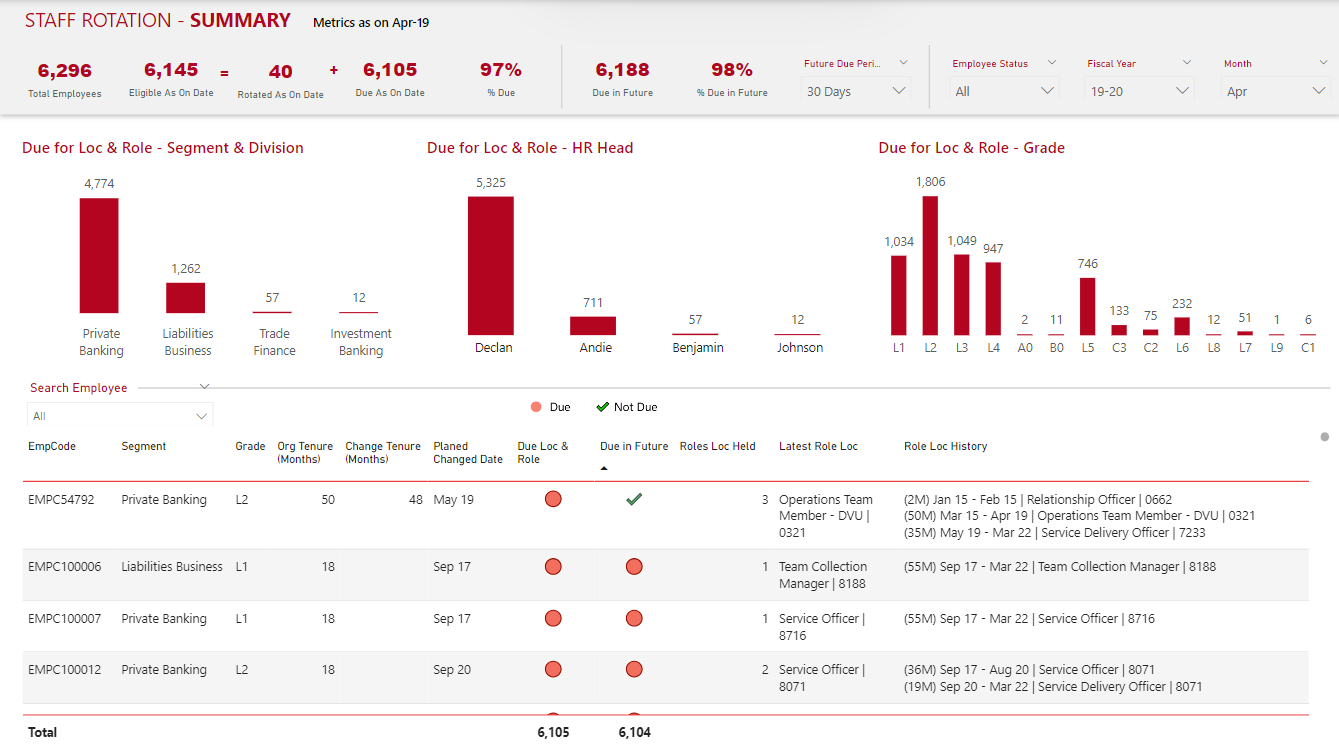The width and height of the screenshot is (1339, 748).
Task: Click the Not Due legend checkmark
Action: 602,407
